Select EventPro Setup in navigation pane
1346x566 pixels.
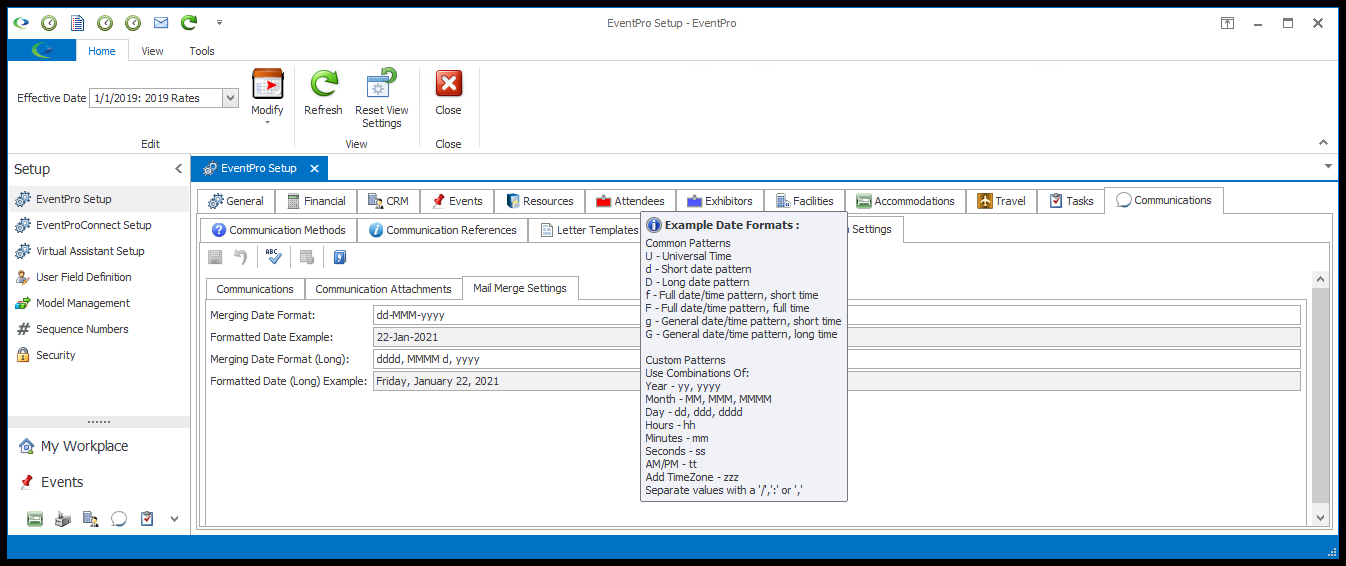[x=98, y=199]
